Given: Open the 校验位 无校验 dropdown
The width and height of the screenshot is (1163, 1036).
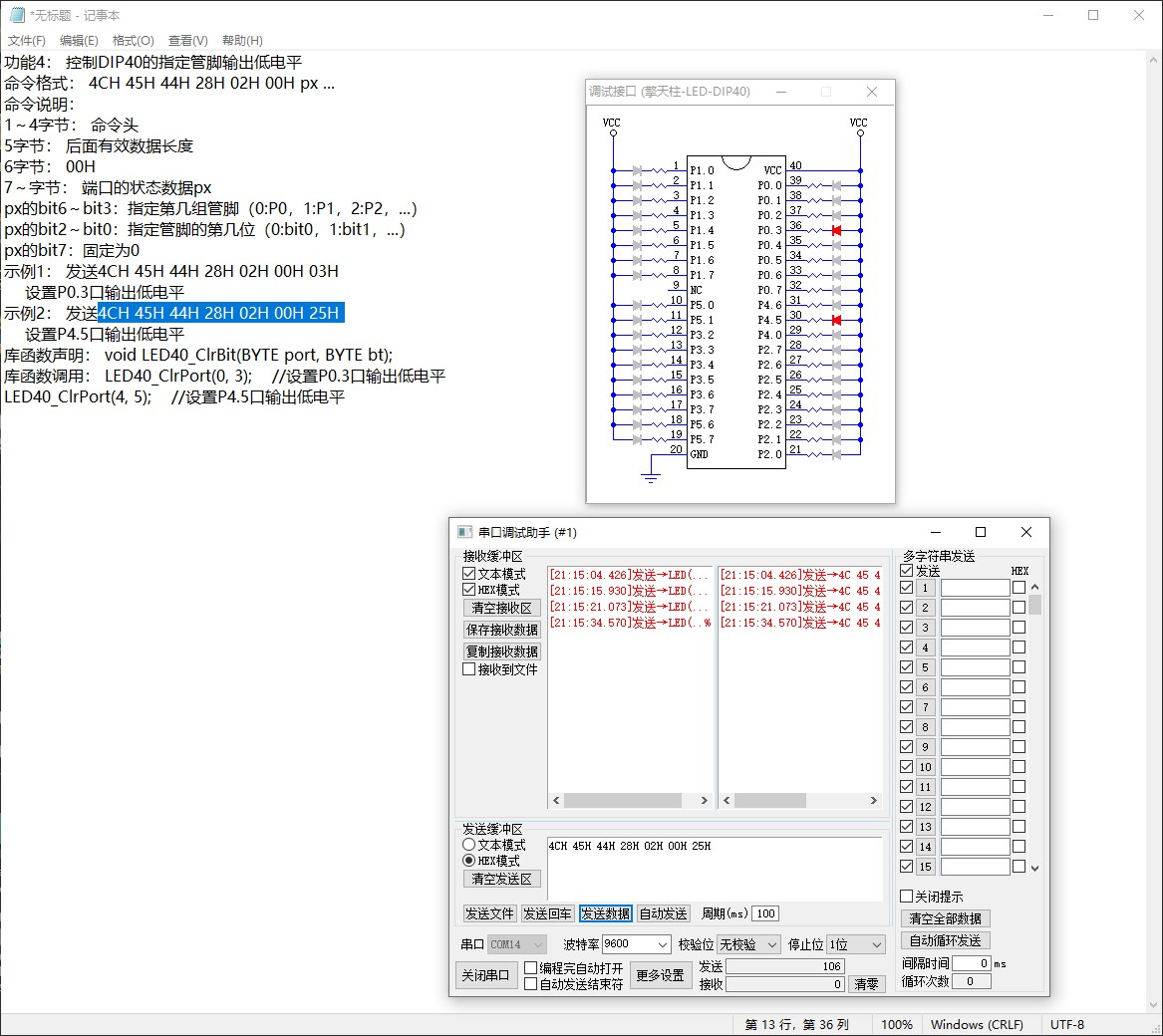Looking at the screenshot, I should tap(748, 944).
